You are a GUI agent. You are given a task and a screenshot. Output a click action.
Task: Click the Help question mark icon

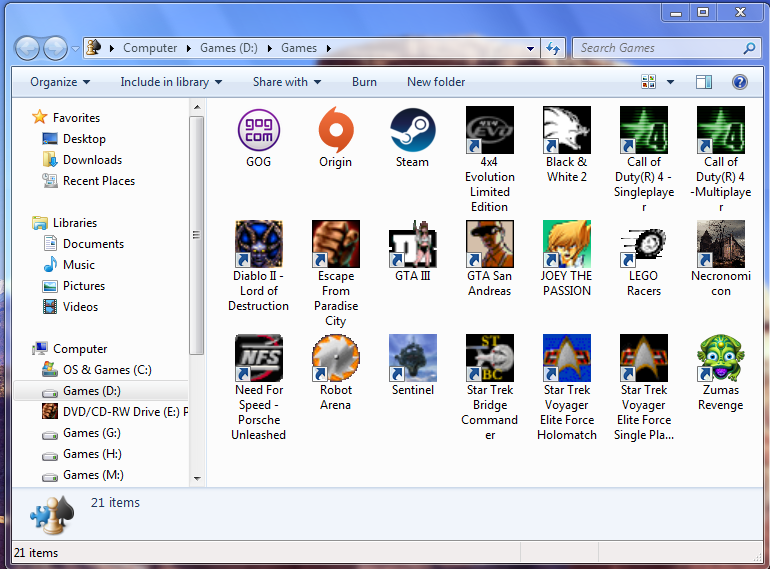pyautogui.click(x=740, y=81)
